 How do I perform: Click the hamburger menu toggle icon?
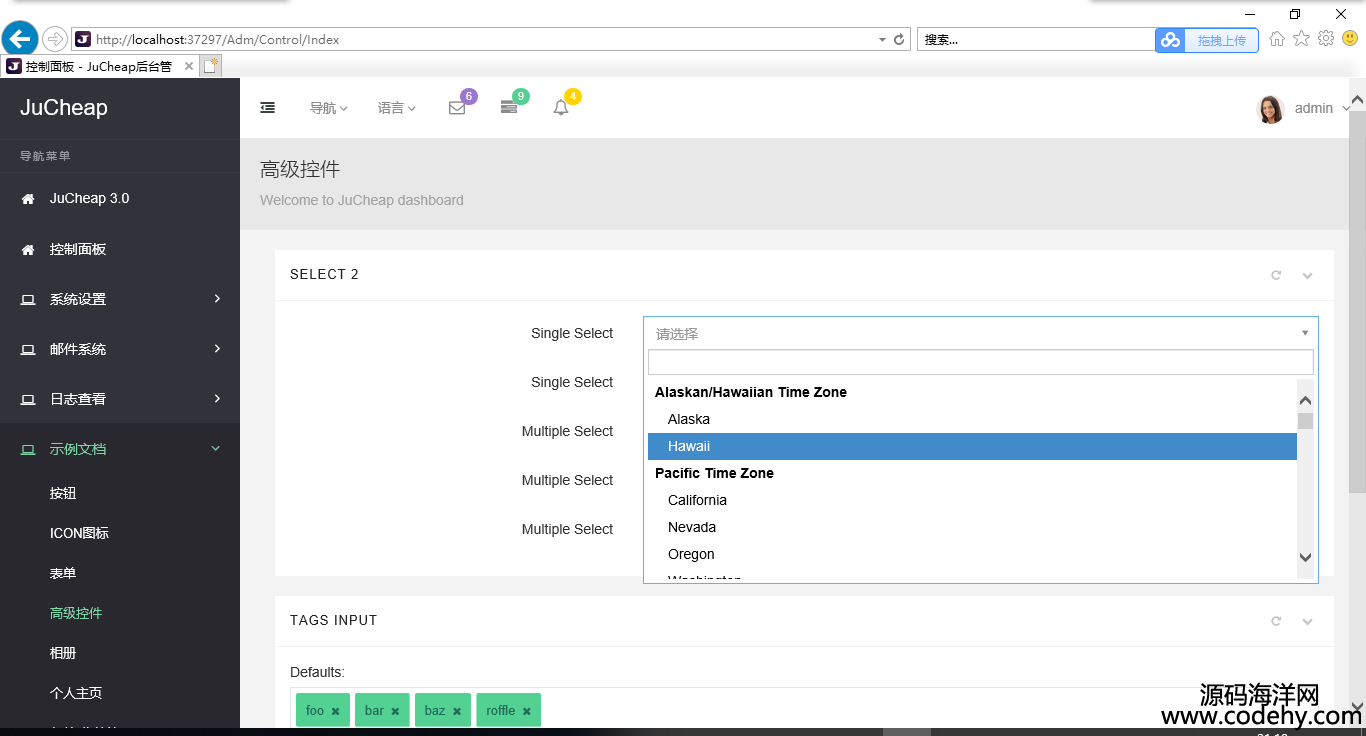tap(268, 108)
